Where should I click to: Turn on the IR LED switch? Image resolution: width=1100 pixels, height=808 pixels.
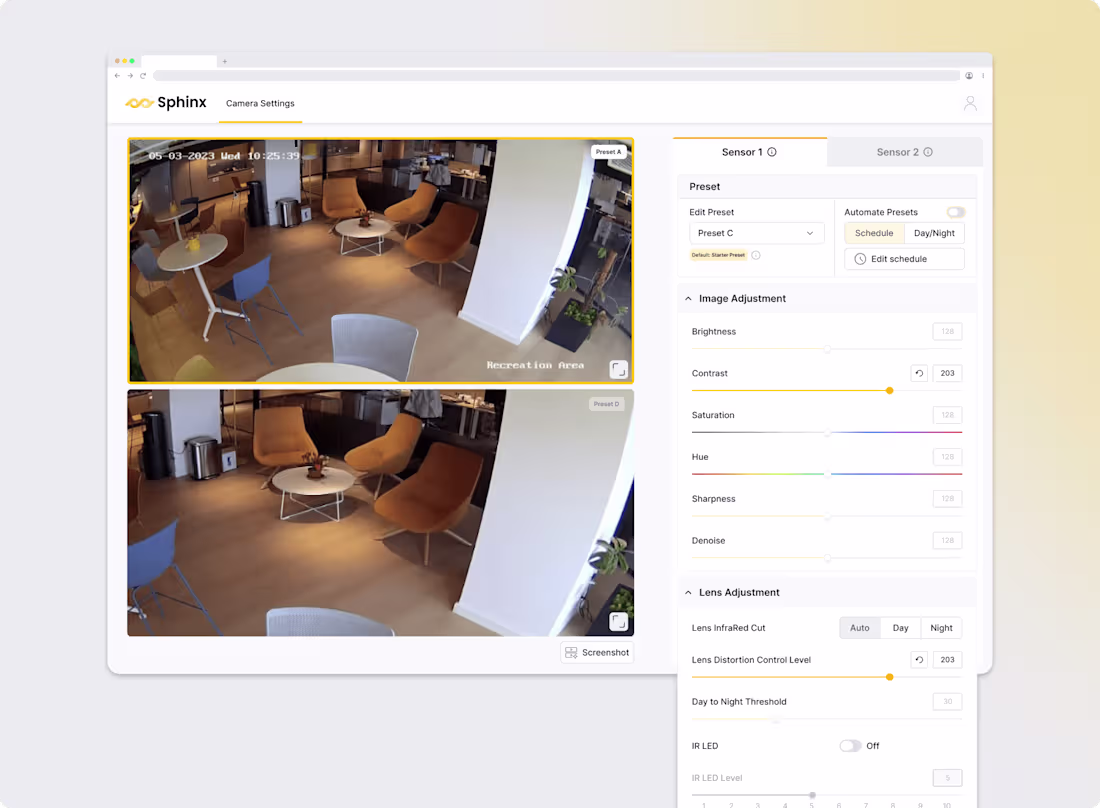pos(850,746)
